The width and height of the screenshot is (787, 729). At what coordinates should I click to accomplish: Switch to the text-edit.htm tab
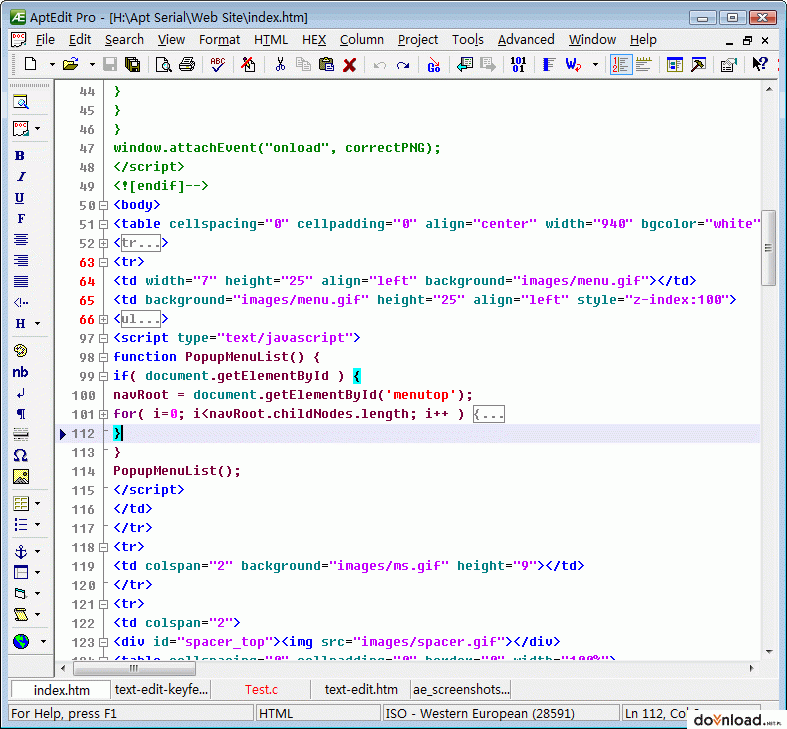[361, 689]
